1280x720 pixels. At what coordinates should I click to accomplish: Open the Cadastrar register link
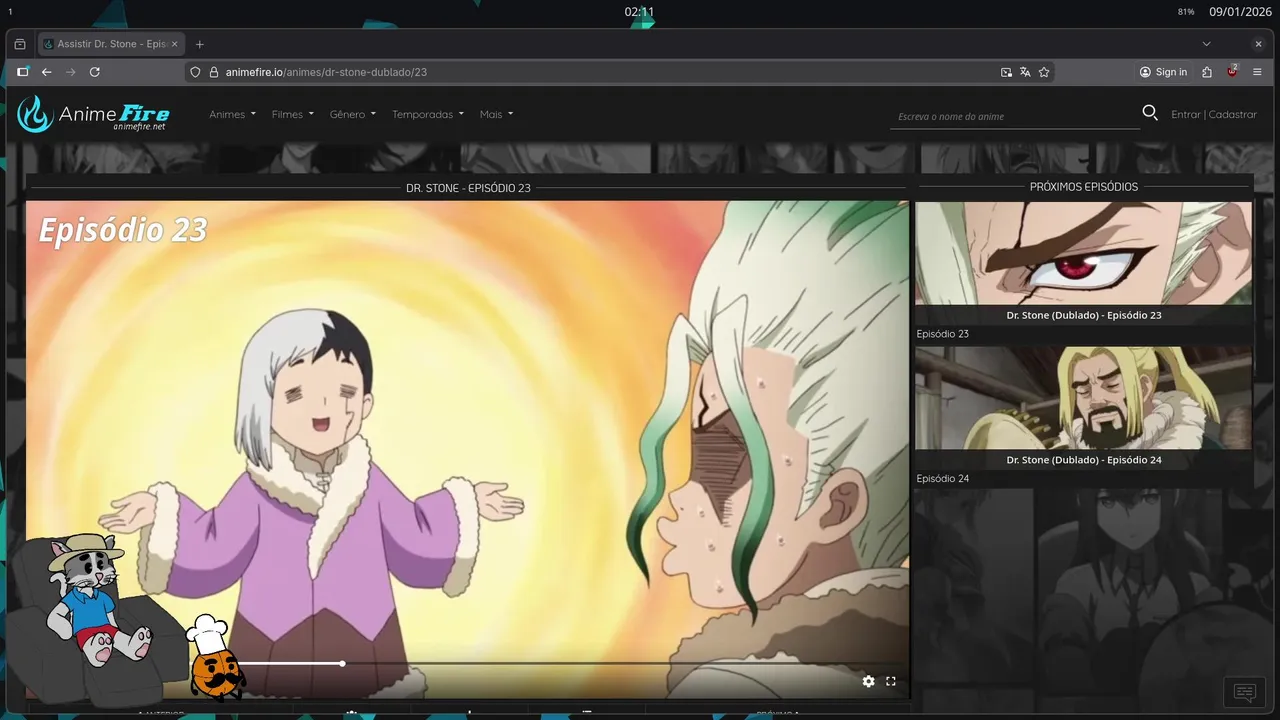point(1232,114)
